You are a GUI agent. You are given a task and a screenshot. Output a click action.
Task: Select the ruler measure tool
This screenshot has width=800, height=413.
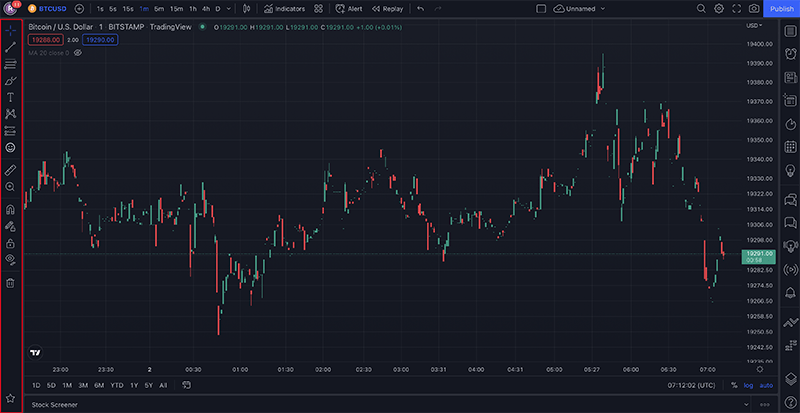[x=11, y=170]
